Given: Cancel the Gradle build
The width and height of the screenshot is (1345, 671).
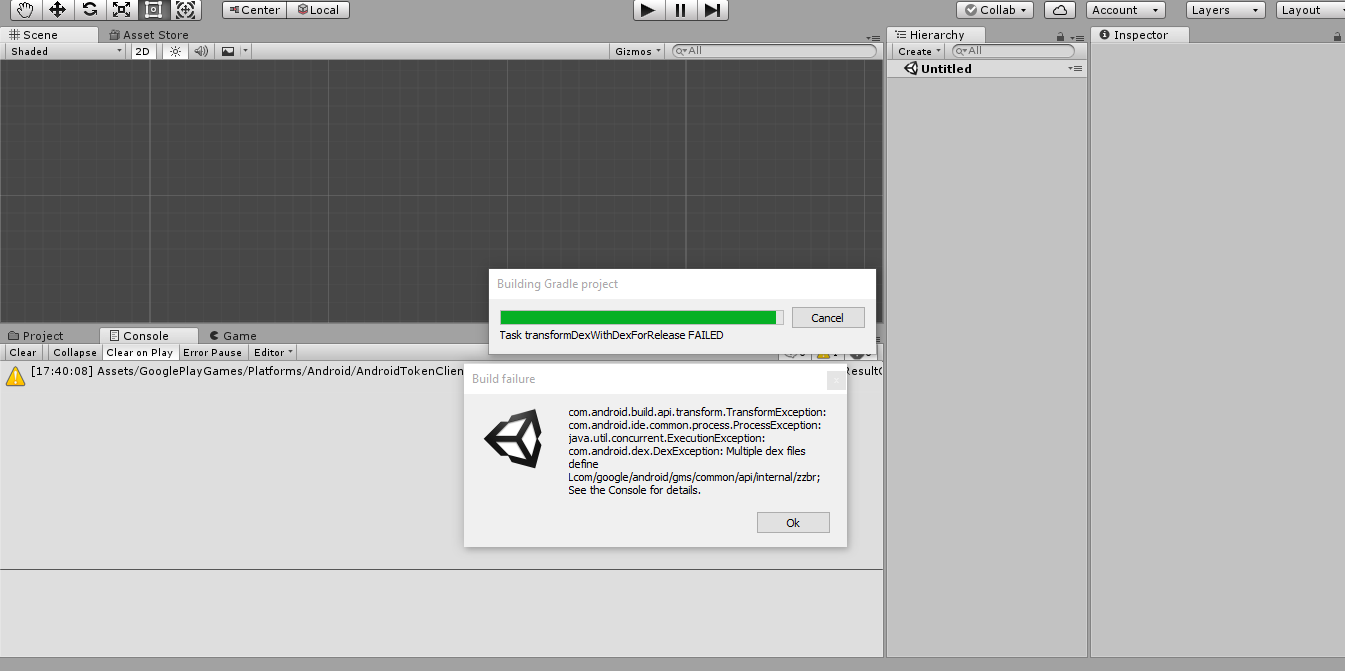Looking at the screenshot, I should click(x=828, y=318).
